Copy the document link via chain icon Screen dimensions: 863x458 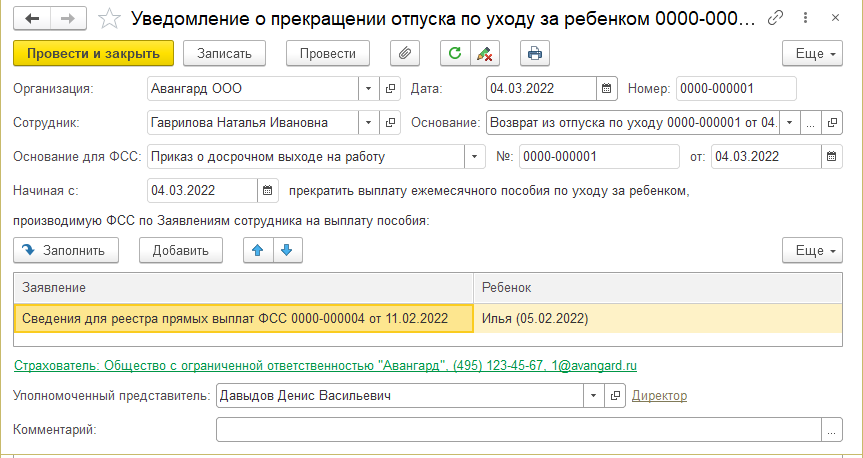point(775,19)
